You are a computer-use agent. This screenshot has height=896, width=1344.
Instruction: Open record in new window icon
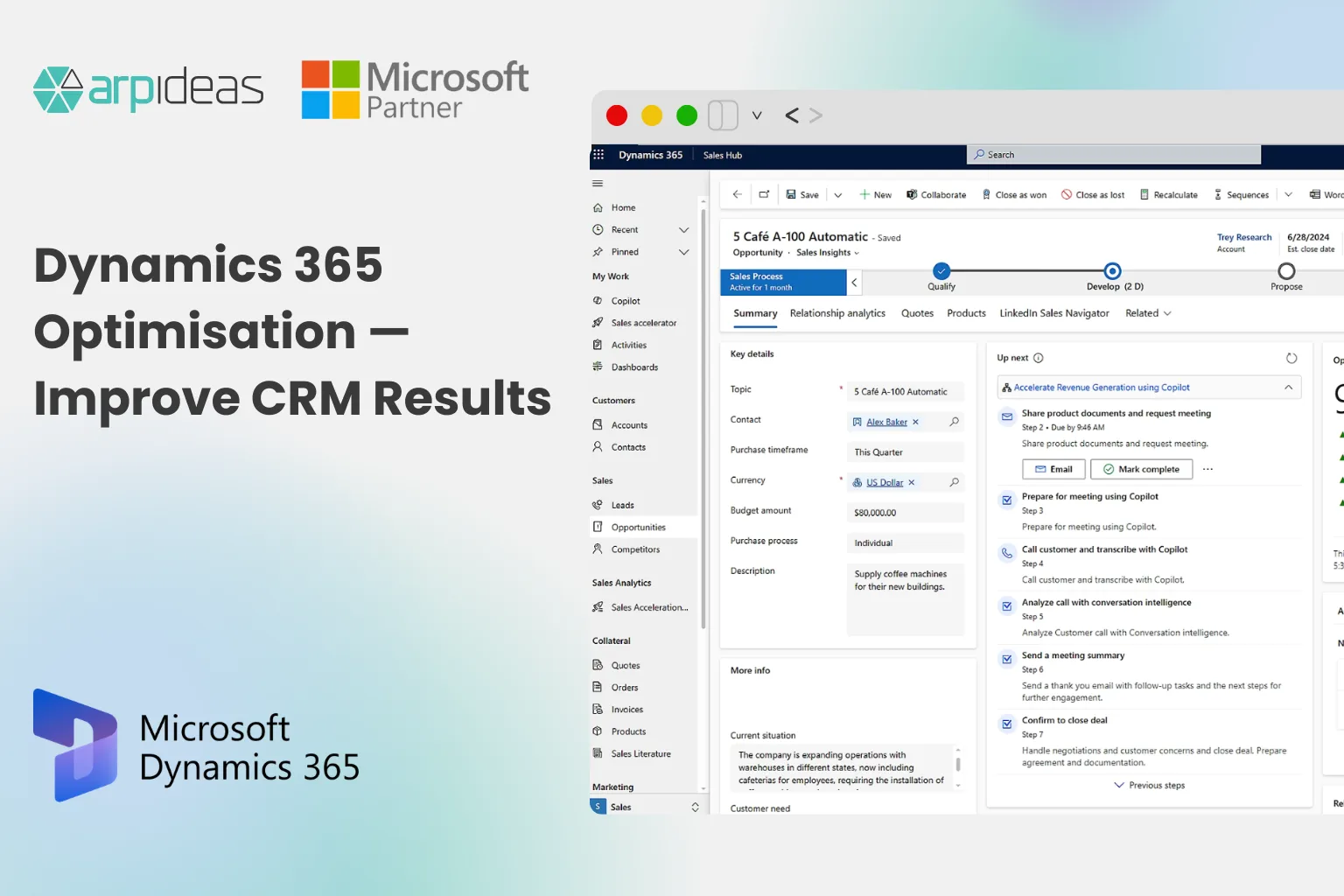tap(764, 194)
